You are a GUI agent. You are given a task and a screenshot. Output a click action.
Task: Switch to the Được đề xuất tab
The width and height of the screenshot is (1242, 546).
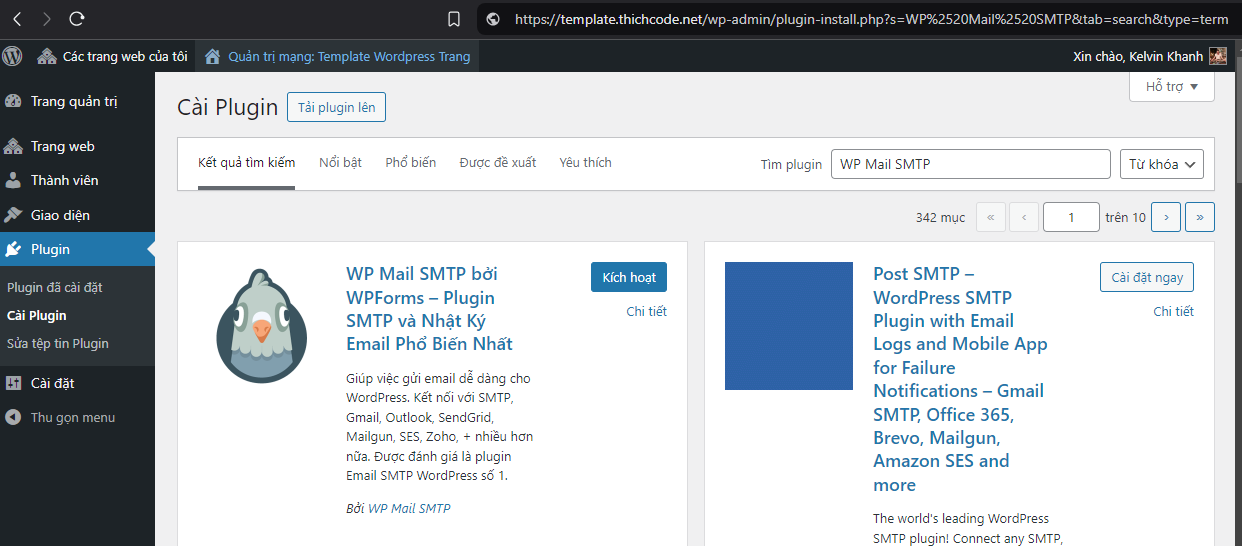coord(498,163)
